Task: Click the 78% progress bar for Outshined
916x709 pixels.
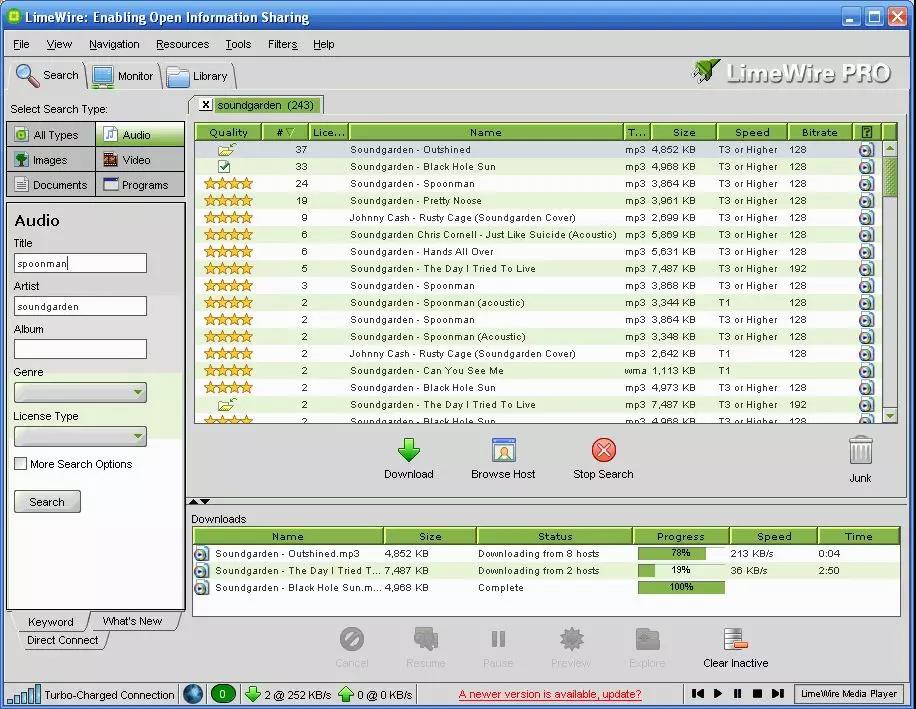Action: pos(681,553)
